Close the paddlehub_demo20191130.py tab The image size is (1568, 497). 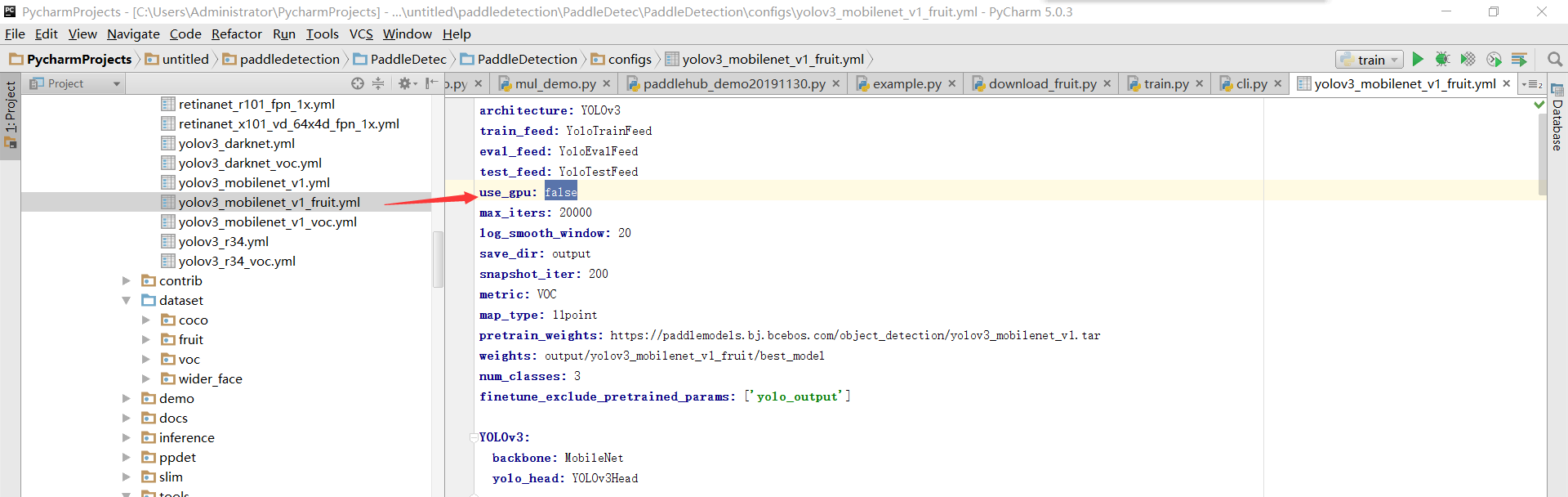click(836, 83)
